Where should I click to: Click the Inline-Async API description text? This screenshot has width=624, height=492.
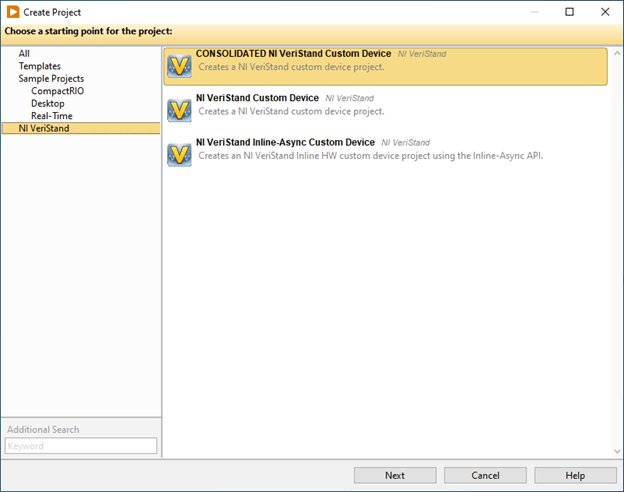tap(370, 156)
